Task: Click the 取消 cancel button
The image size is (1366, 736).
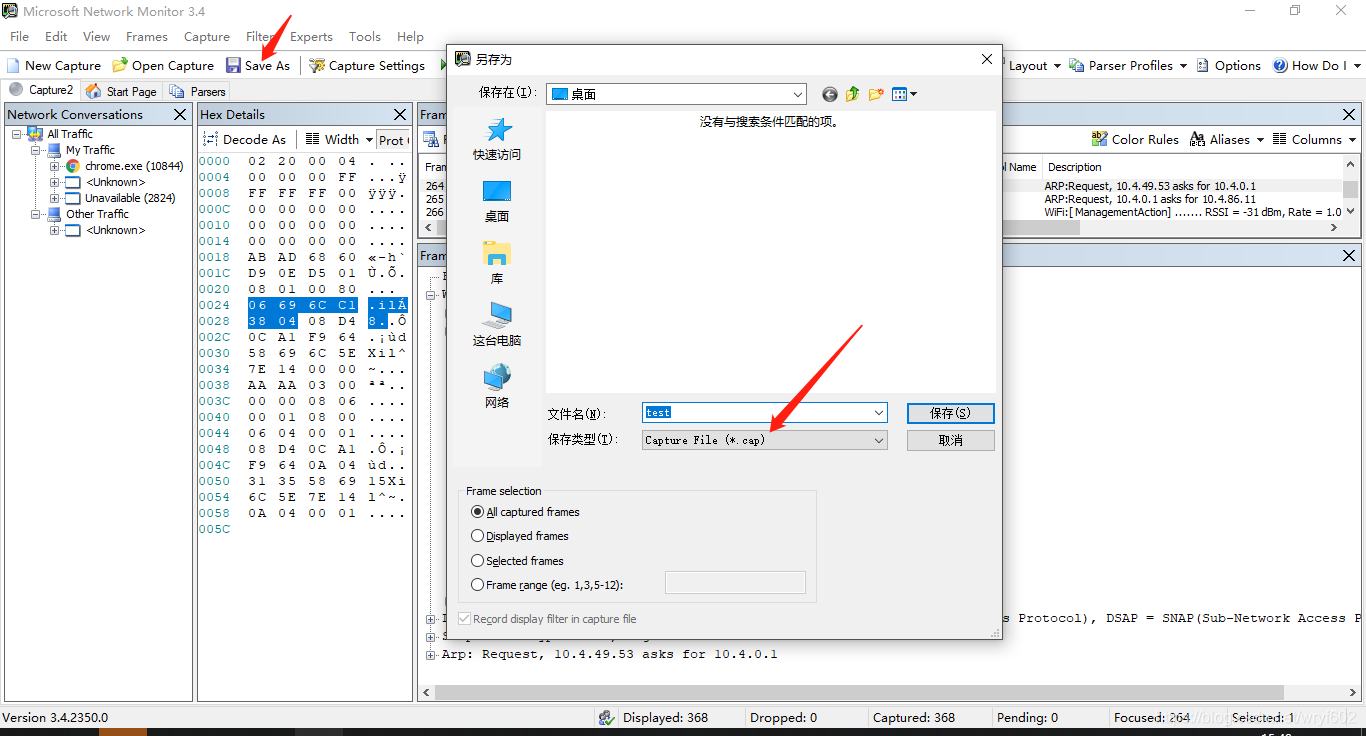Action: coord(950,440)
